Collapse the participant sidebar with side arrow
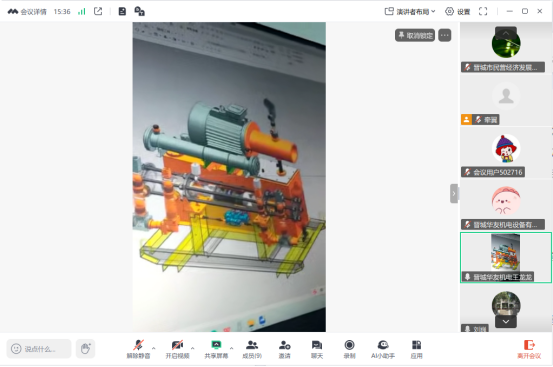Viewport: 553px width, 367px height. 454,194
